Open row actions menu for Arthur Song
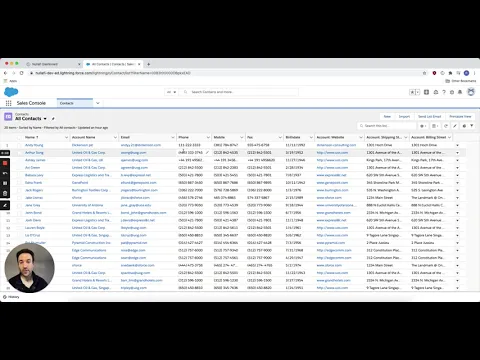This screenshot has width=480, height=360. click(x=457, y=153)
